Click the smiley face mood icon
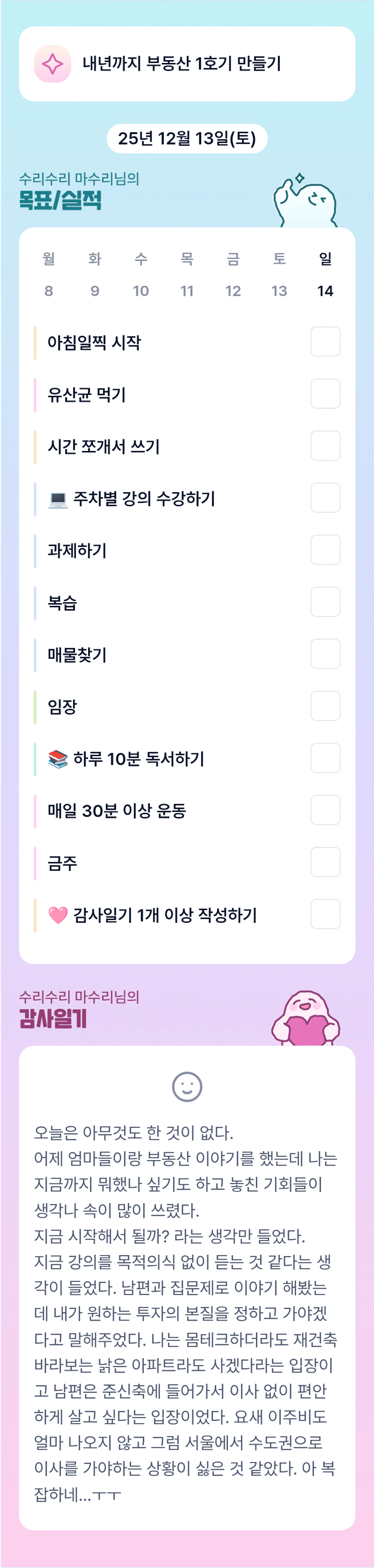 click(187, 1087)
